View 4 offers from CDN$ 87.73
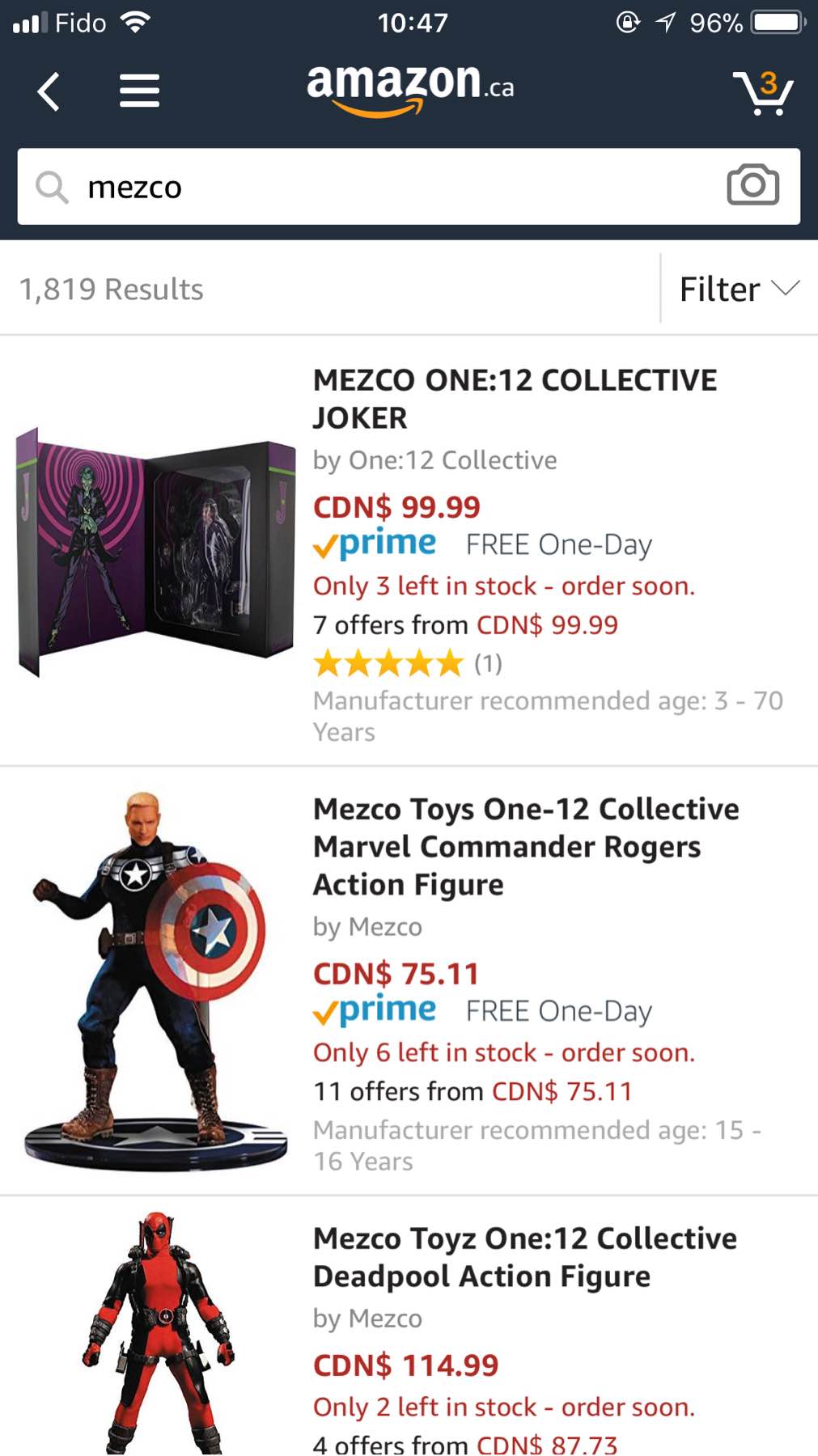The height and width of the screenshot is (1456, 818). 465,1445
